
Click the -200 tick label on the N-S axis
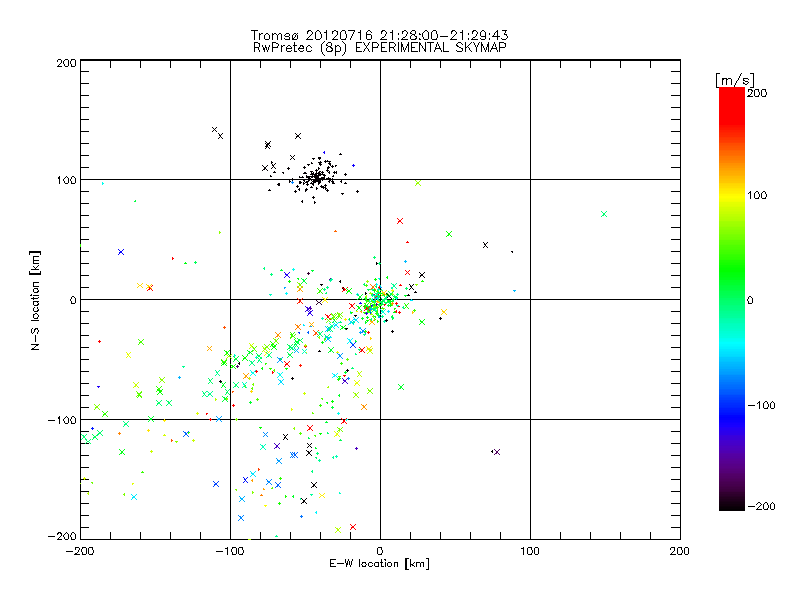pos(62,536)
